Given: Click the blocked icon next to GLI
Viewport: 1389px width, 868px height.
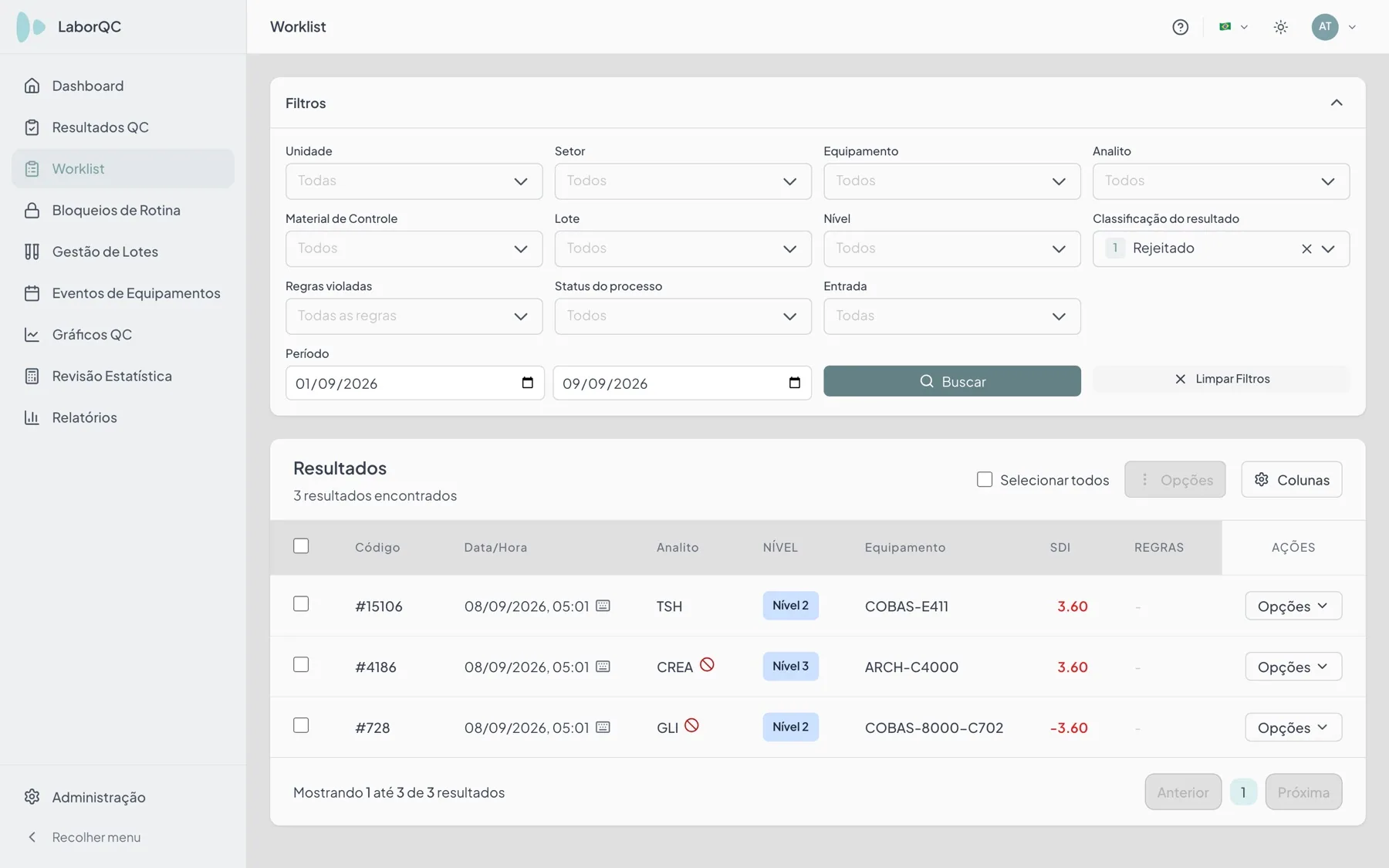Looking at the screenshot, I should click(691, 725).
